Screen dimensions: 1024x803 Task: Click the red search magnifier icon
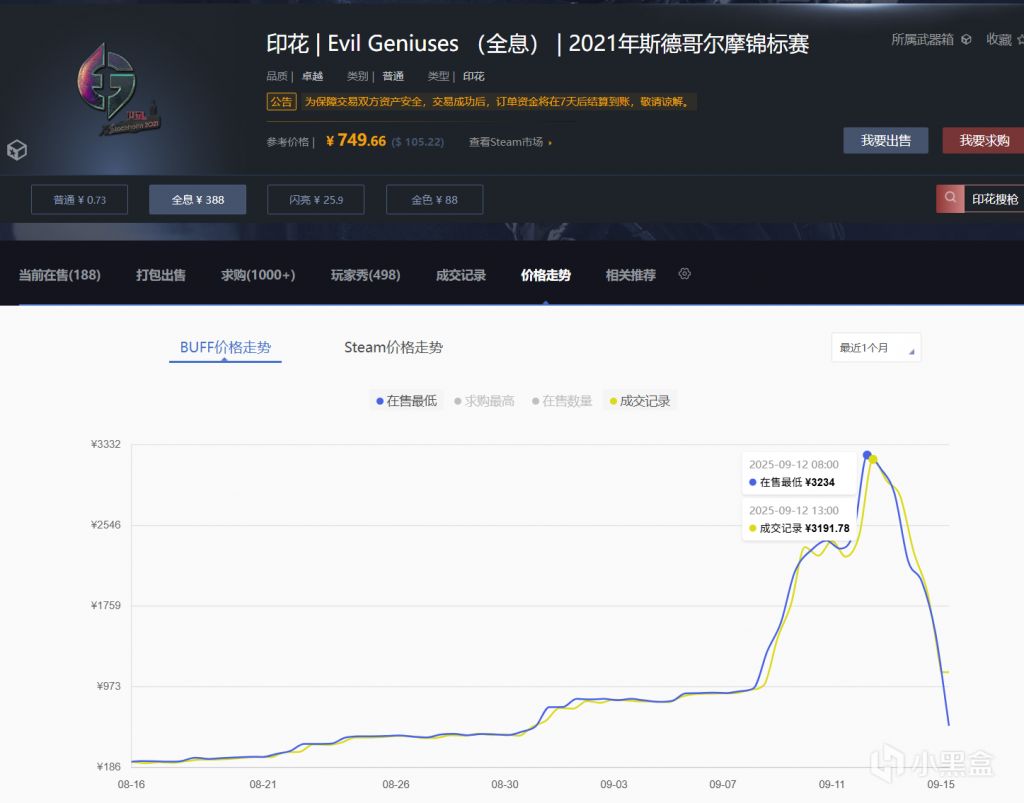pyautogui.click(x=950, y=199)
